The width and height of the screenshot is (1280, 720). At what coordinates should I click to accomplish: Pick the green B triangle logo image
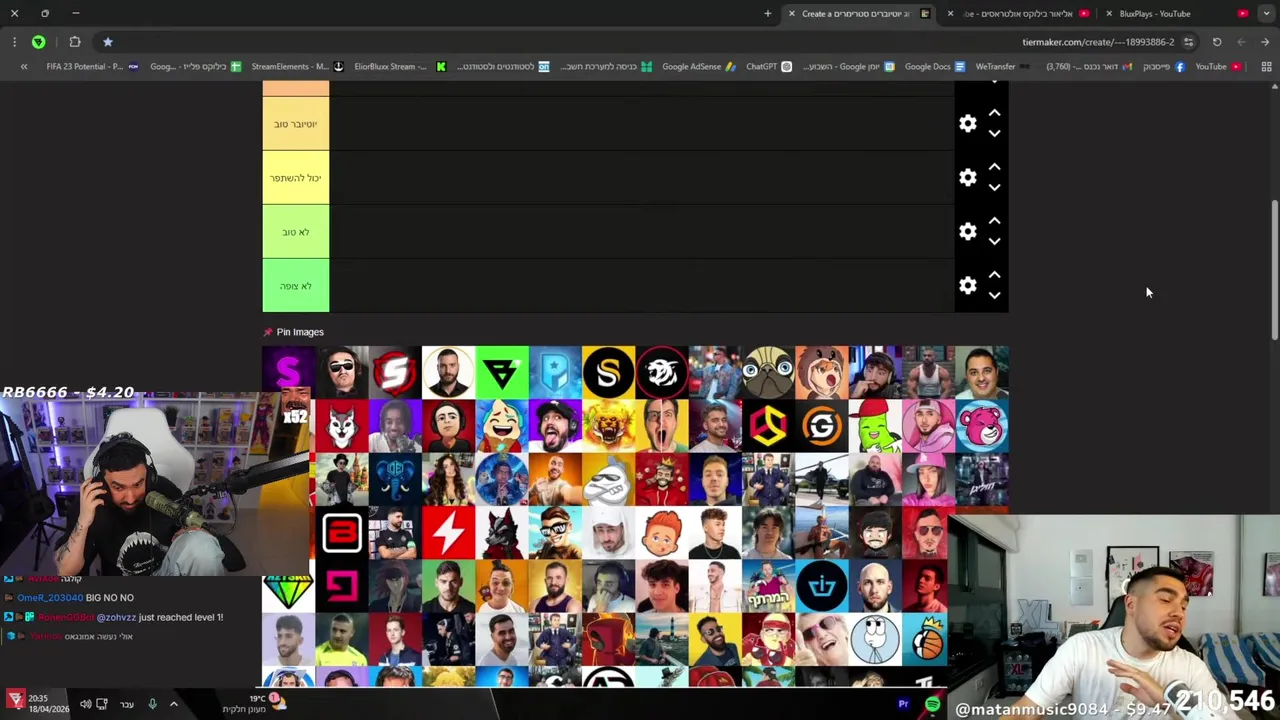[502, 372]
